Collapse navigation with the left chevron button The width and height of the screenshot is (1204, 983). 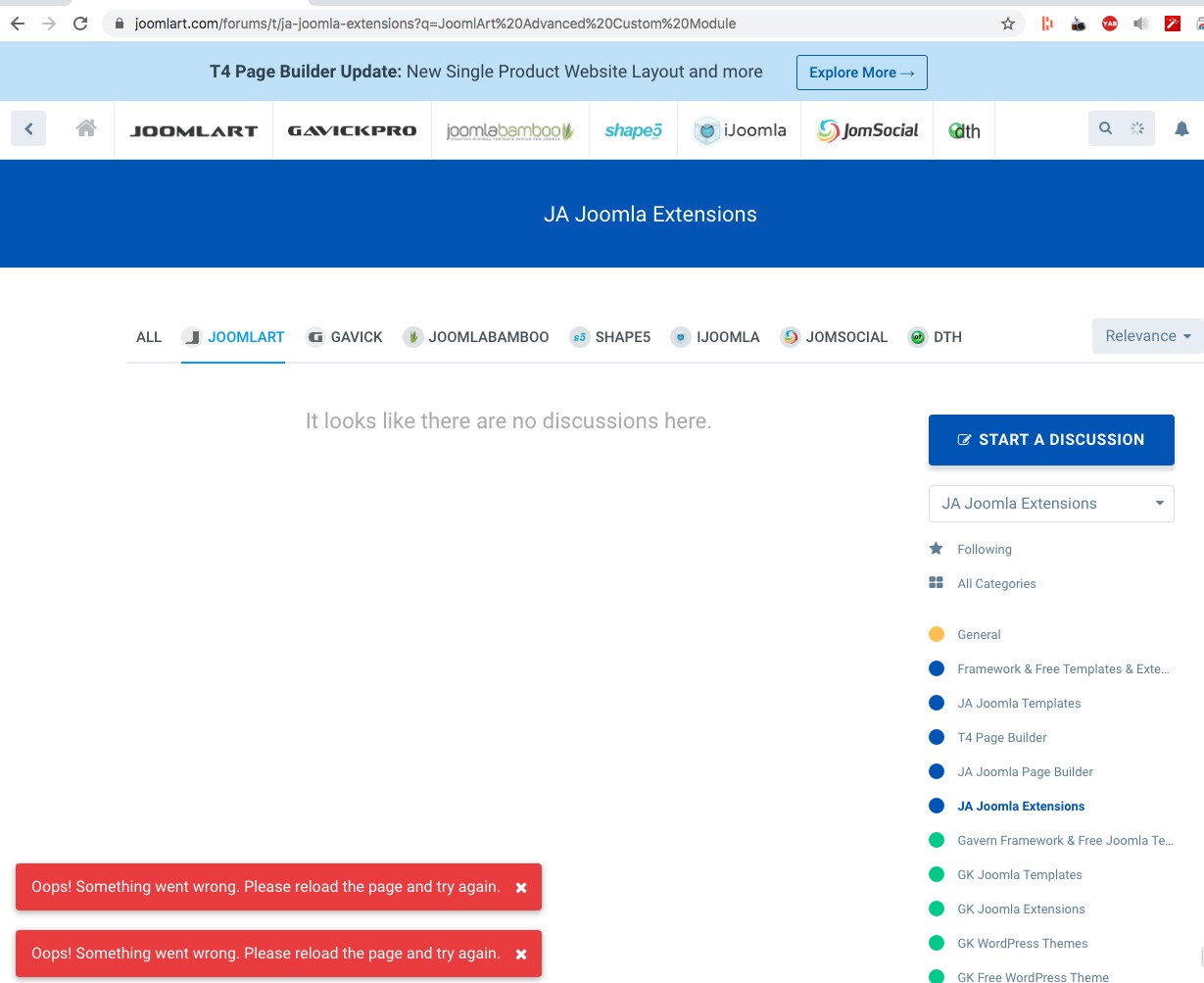(28, 128)
